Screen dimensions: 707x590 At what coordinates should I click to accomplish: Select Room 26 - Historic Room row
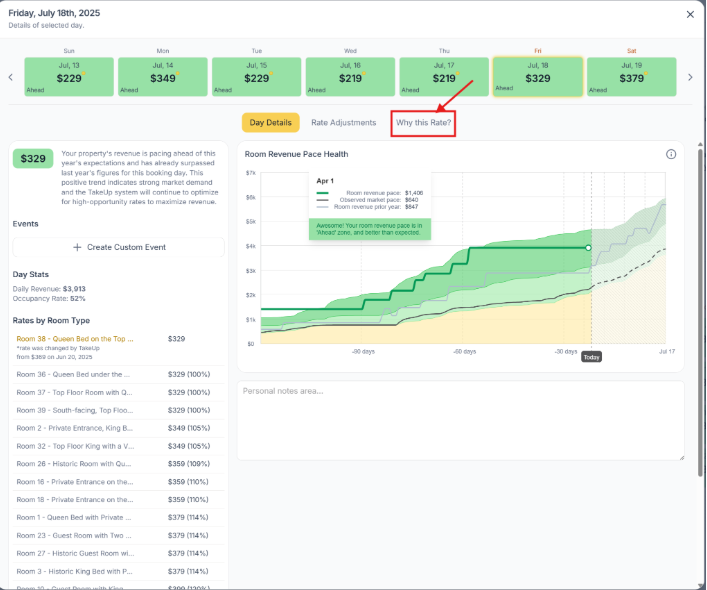[119, 464]
